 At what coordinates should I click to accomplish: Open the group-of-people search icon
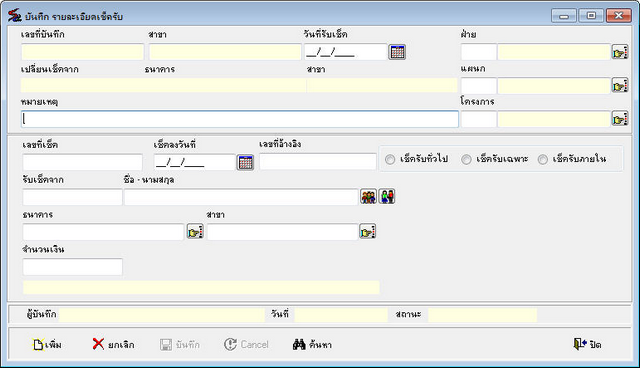point(368,197)
